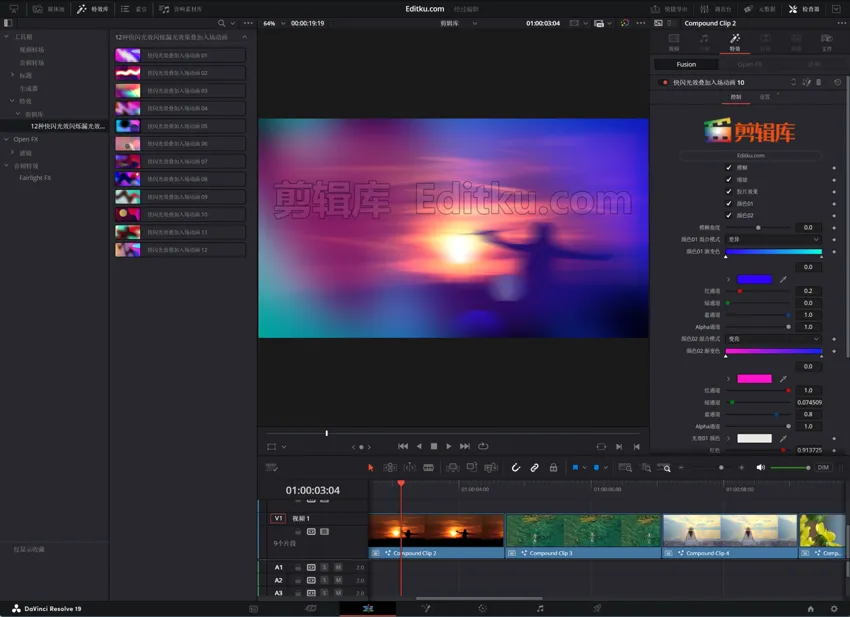Open the Effects magic wand tab in Inspector
850x617 pixels.
735,42
